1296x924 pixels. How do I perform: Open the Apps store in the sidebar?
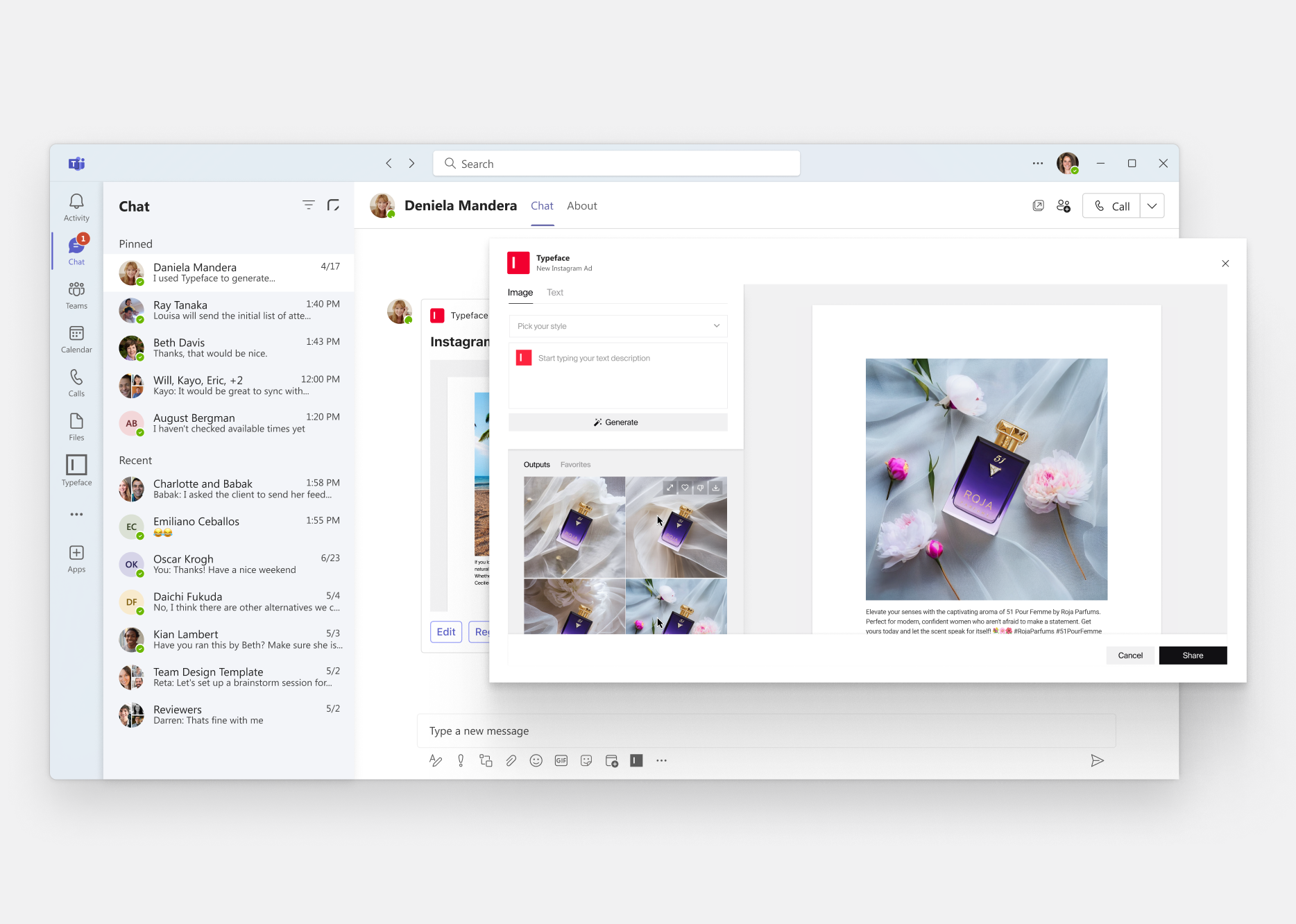tap(76, 558)
